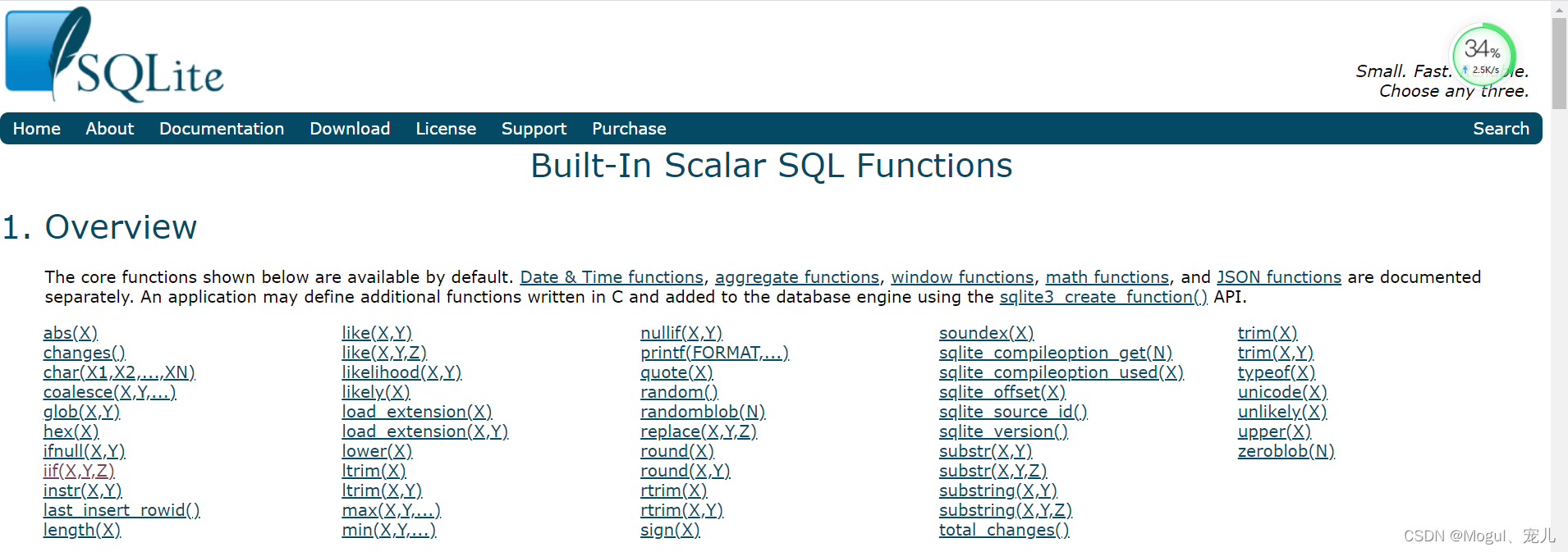Open the Support menu item
The width and height of the screenshot is (1568, 552).
tap(534, 129)
